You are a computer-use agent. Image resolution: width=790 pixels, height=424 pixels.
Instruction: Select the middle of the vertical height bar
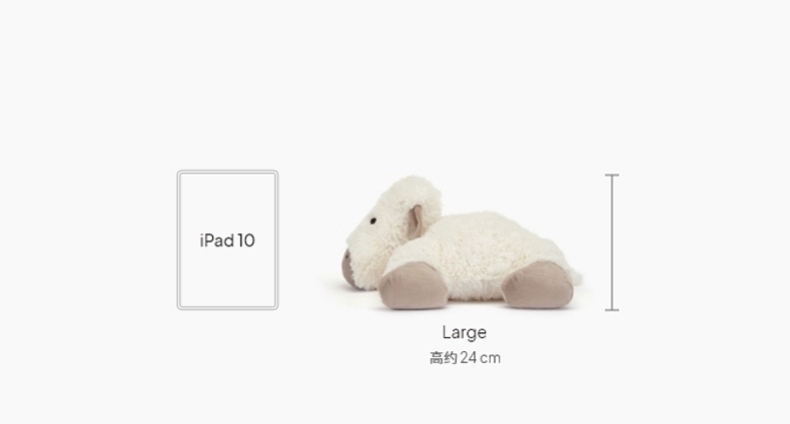coord(612,242)
